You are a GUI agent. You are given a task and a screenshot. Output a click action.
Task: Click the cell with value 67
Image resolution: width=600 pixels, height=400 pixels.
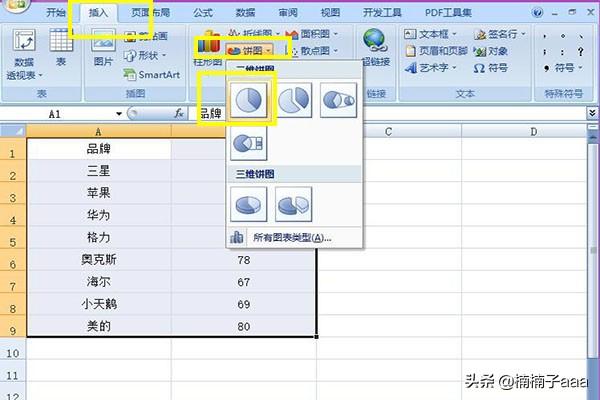coord(244,282)
